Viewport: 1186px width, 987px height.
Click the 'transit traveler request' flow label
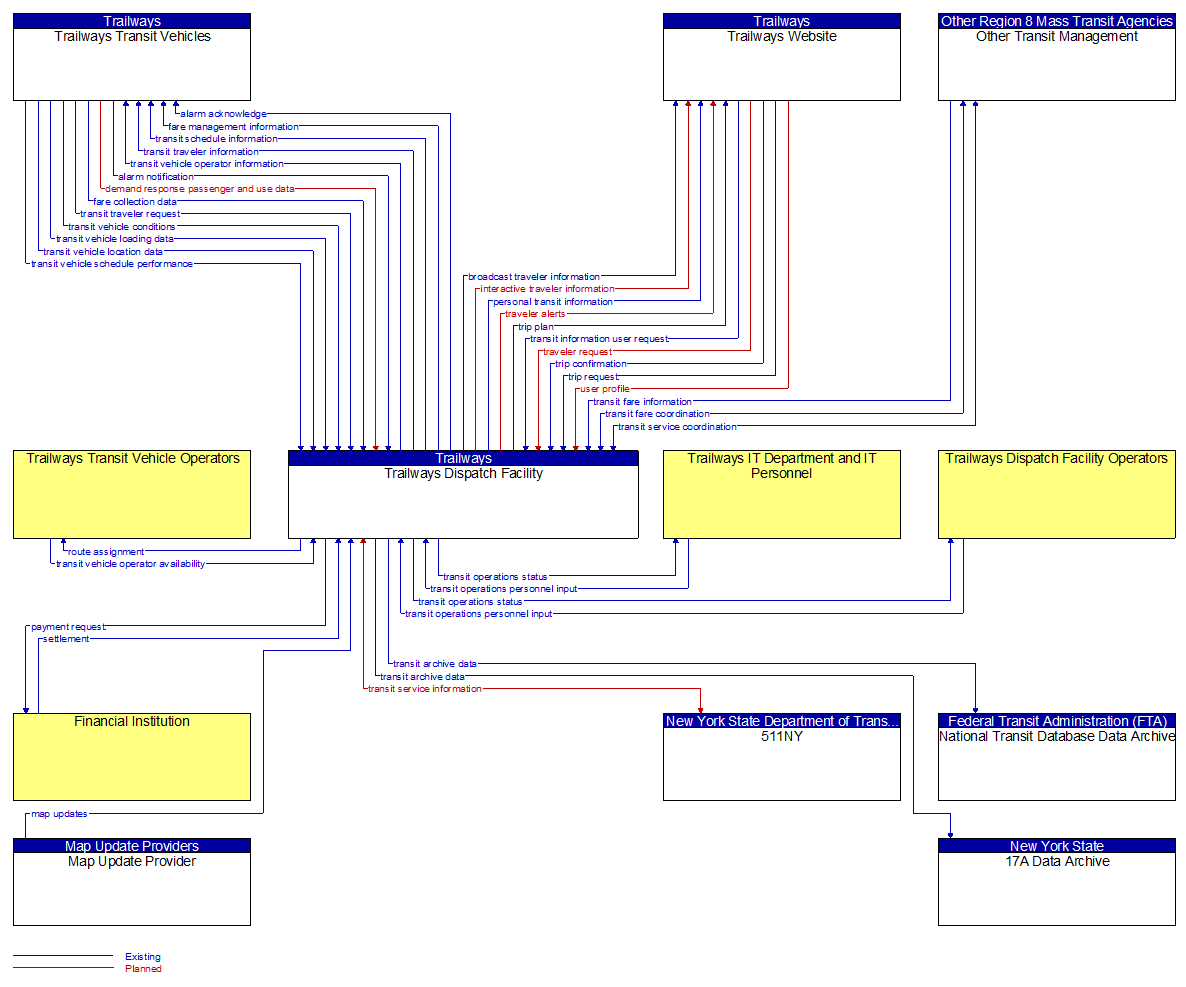(x=130, y=214)
